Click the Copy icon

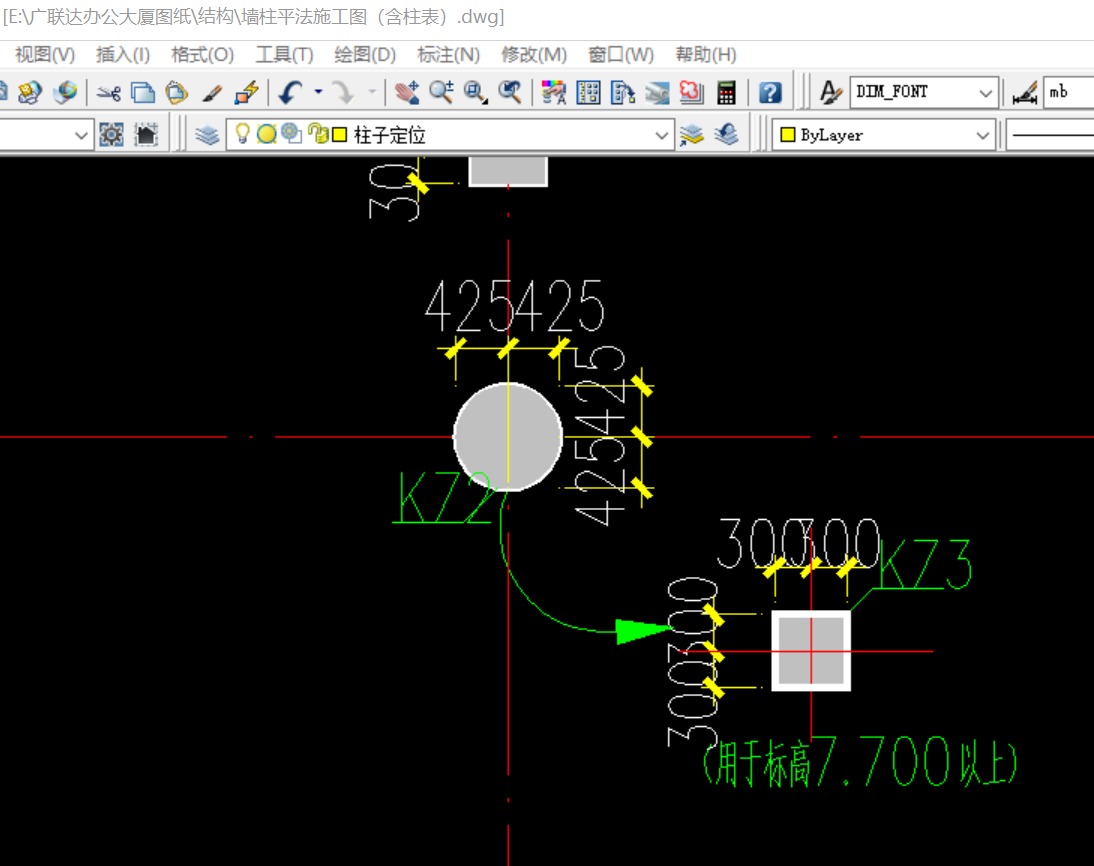[142, 92]
